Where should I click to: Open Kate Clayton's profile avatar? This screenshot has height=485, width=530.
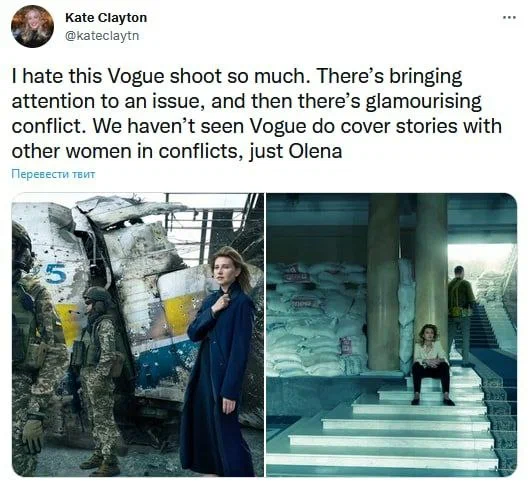pyautogui.click(x=32, y=26)
